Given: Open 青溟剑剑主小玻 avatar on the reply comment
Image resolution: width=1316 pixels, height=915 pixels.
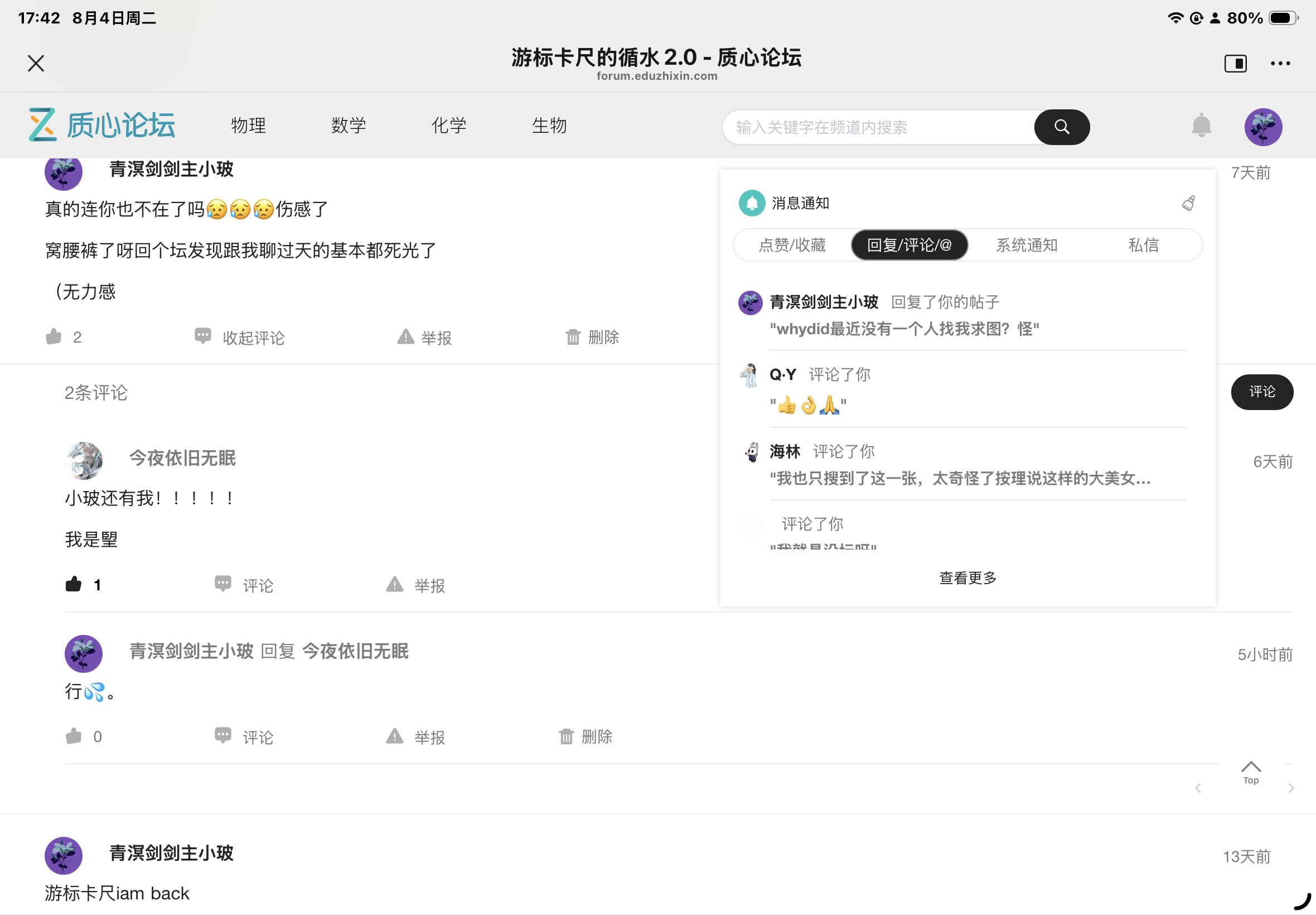Looking at the screenshot, I should pyautogui.click(x=84, y=653).
